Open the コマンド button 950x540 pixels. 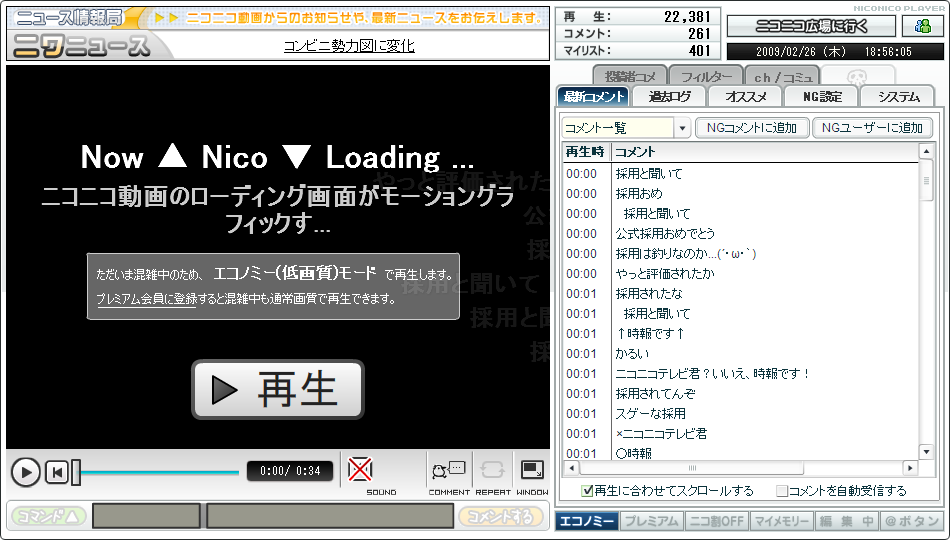[x=48, y=516]
